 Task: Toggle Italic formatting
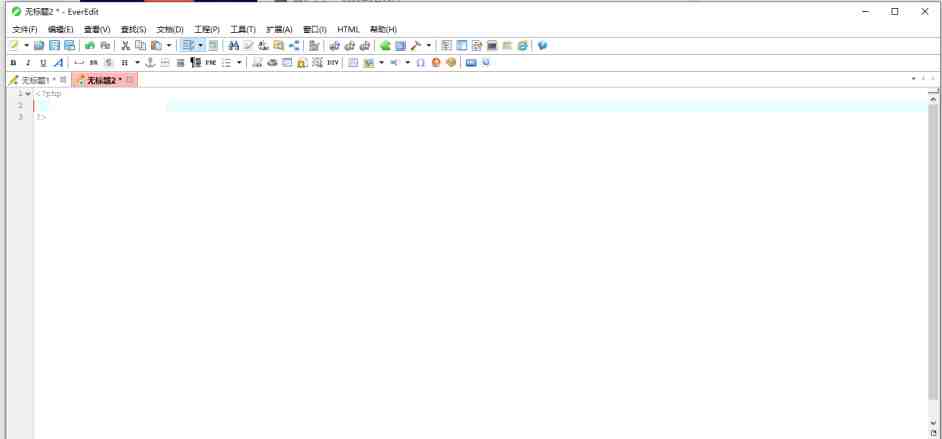(x=28, y=63)
